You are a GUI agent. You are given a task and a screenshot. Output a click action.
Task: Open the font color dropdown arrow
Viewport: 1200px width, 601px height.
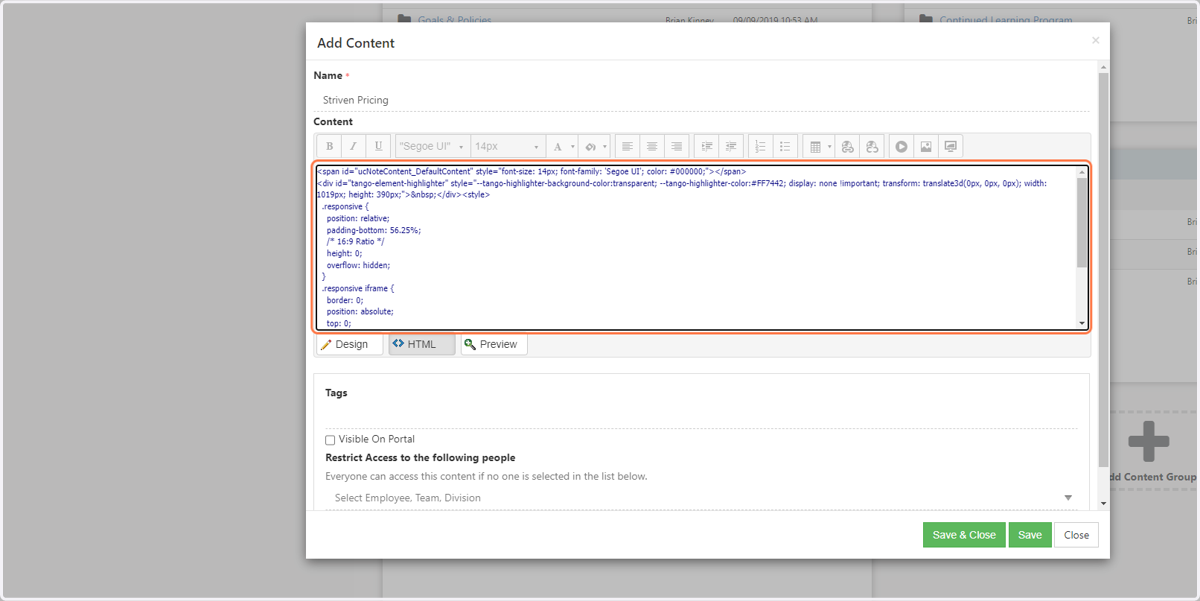pos(573,147)
